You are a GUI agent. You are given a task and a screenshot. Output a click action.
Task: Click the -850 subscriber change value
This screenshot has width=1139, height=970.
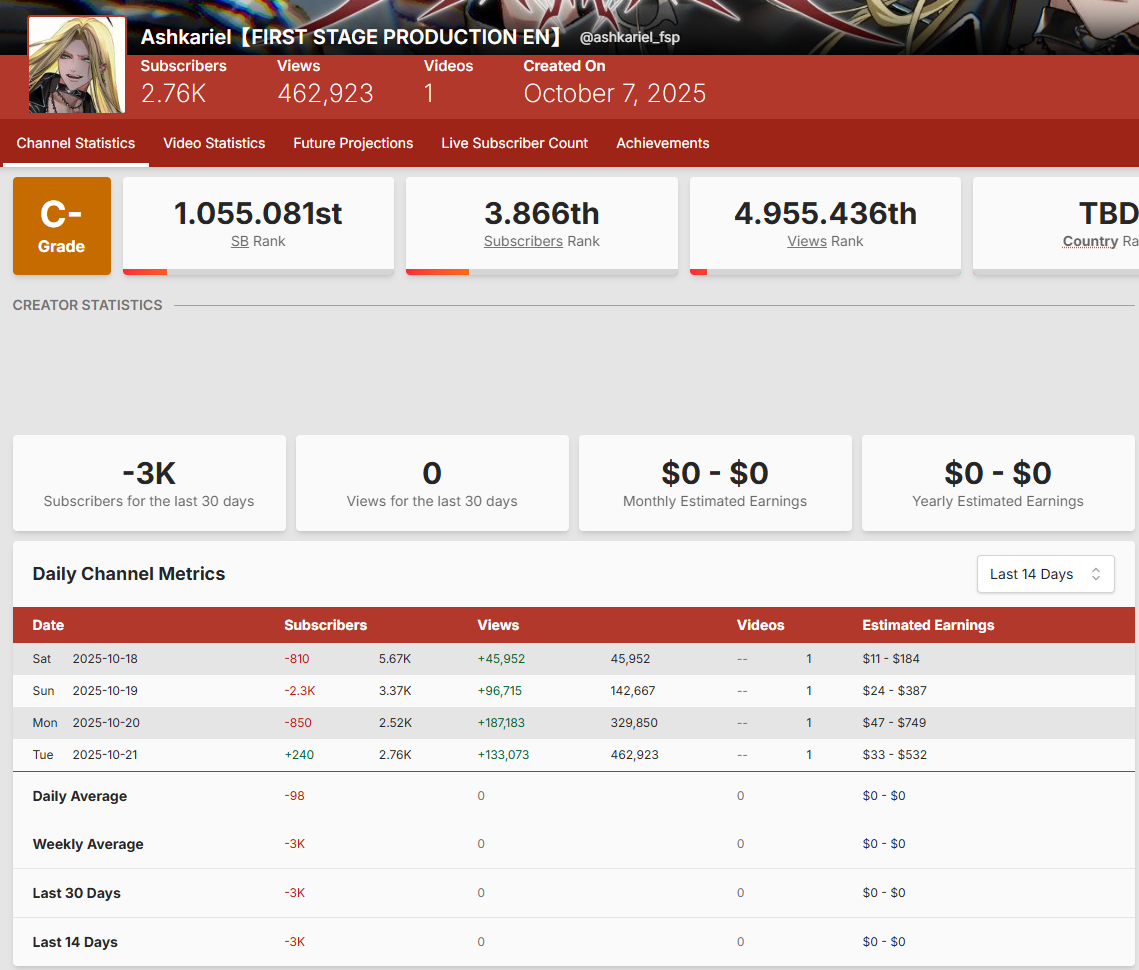pos(298,723)
